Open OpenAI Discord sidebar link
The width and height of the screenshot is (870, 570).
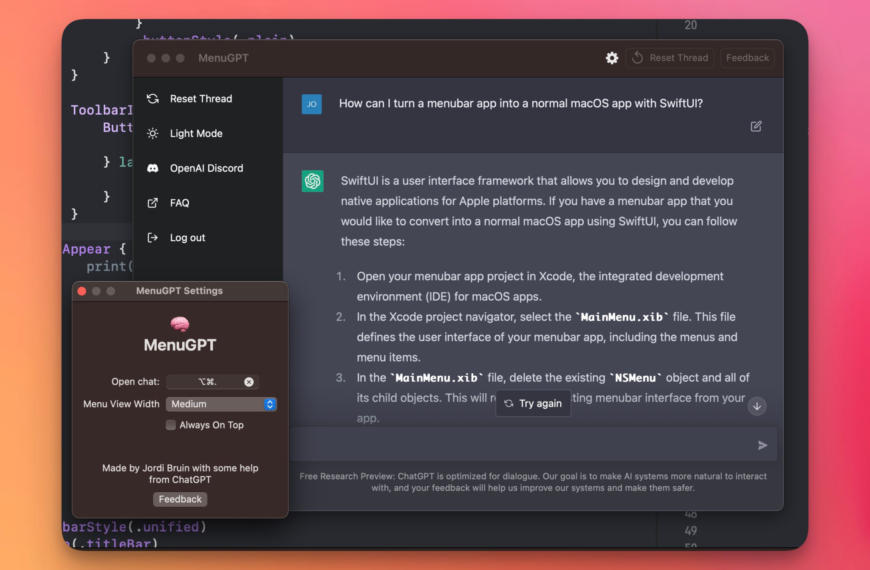(208, 168)
